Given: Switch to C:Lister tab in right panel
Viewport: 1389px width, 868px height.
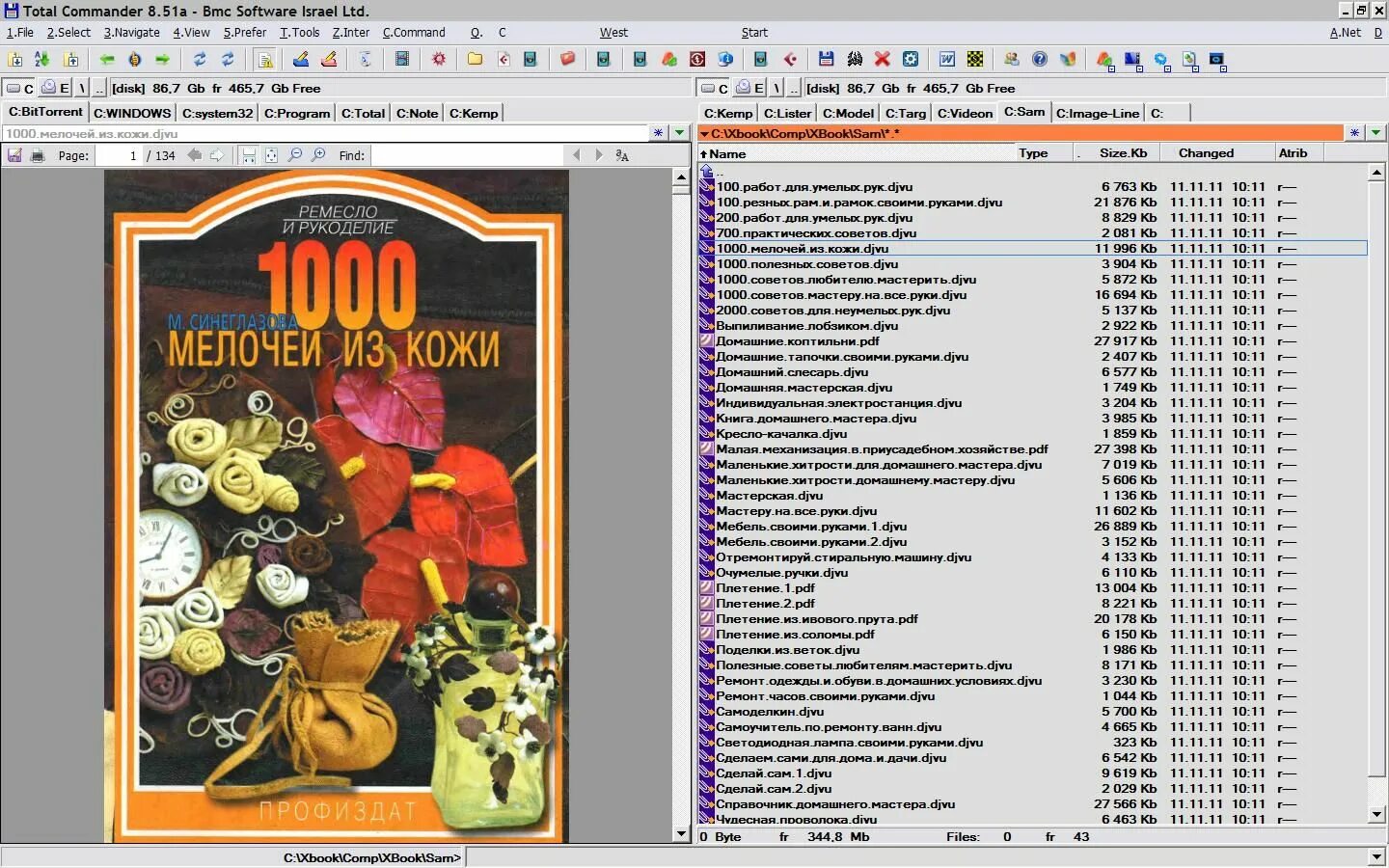Looking at the screenshot, I should 788,113.
